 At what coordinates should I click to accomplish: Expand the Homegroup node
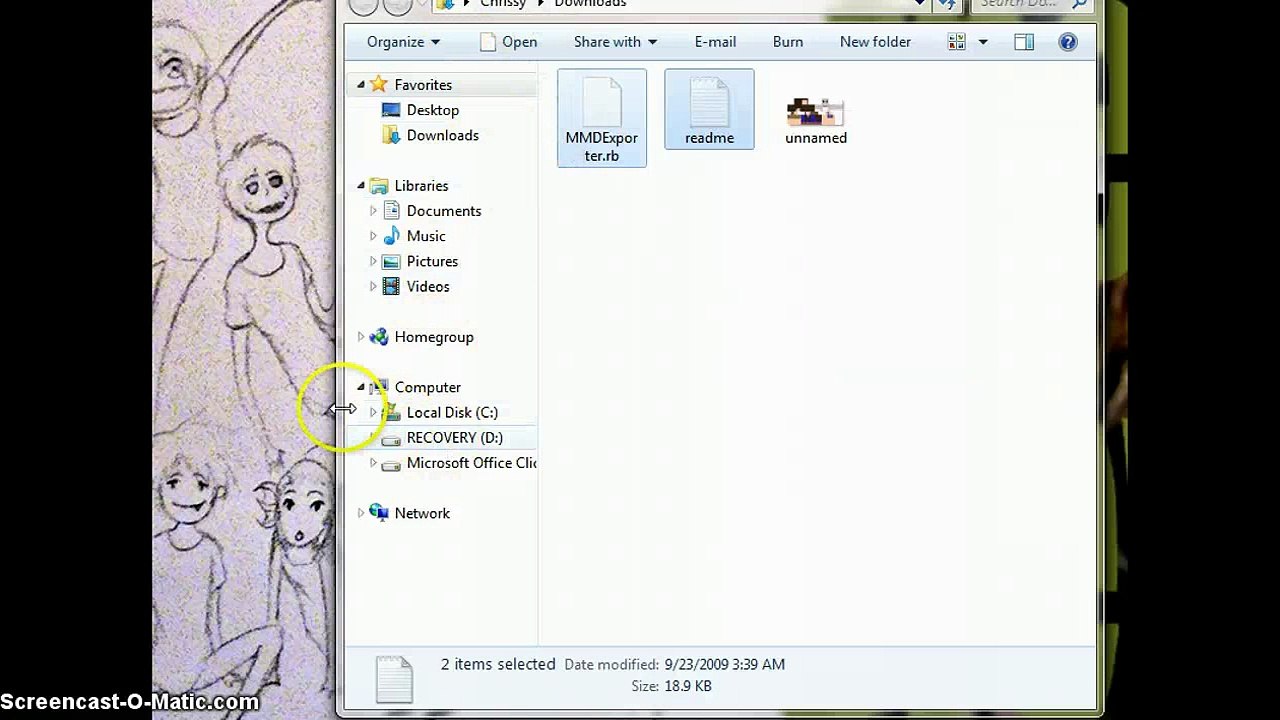pos(361,337)
